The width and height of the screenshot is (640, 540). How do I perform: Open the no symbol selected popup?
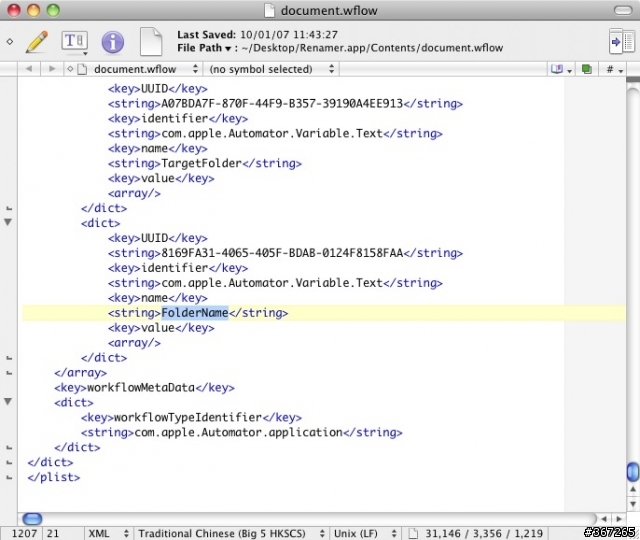click(x=272, y=69)
